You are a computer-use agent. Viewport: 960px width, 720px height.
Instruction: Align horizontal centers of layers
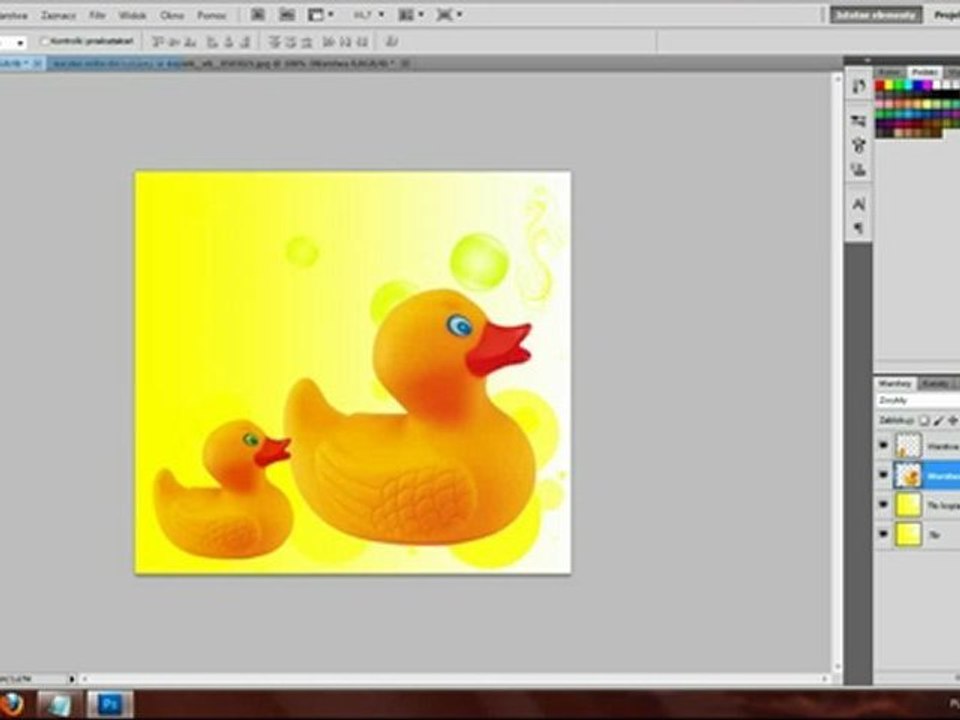[228, 42]
